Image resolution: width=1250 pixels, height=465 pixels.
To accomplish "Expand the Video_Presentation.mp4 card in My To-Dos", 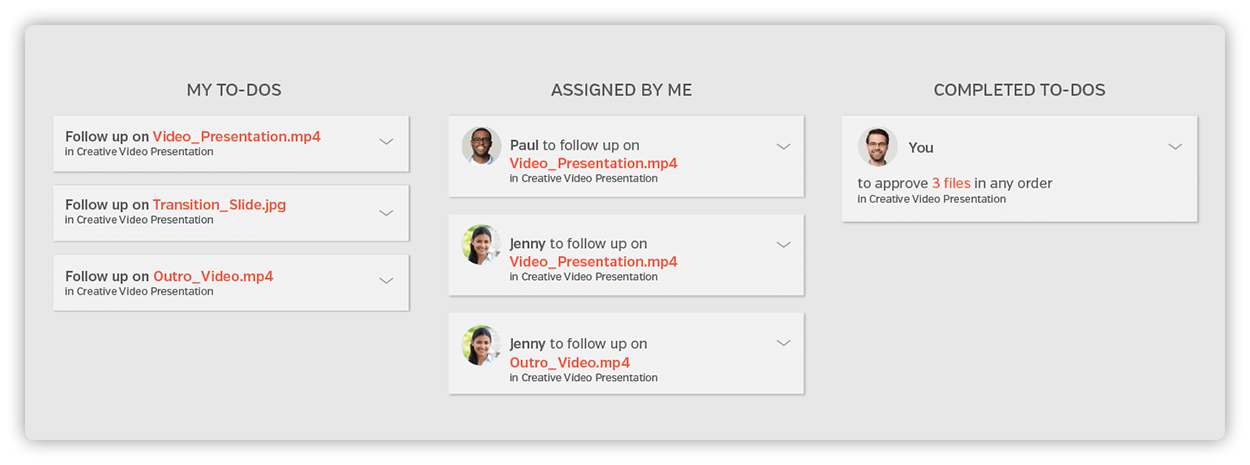I will 387,142.
